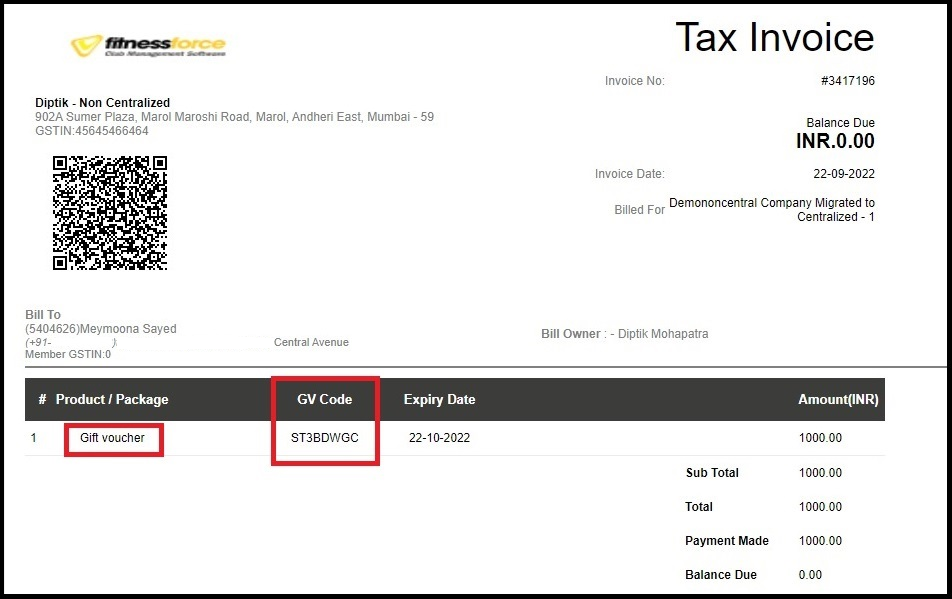Click the Diptik - Non Centralized company name
This screenshot has height=599, width=952.
click(x=103, y=103)
